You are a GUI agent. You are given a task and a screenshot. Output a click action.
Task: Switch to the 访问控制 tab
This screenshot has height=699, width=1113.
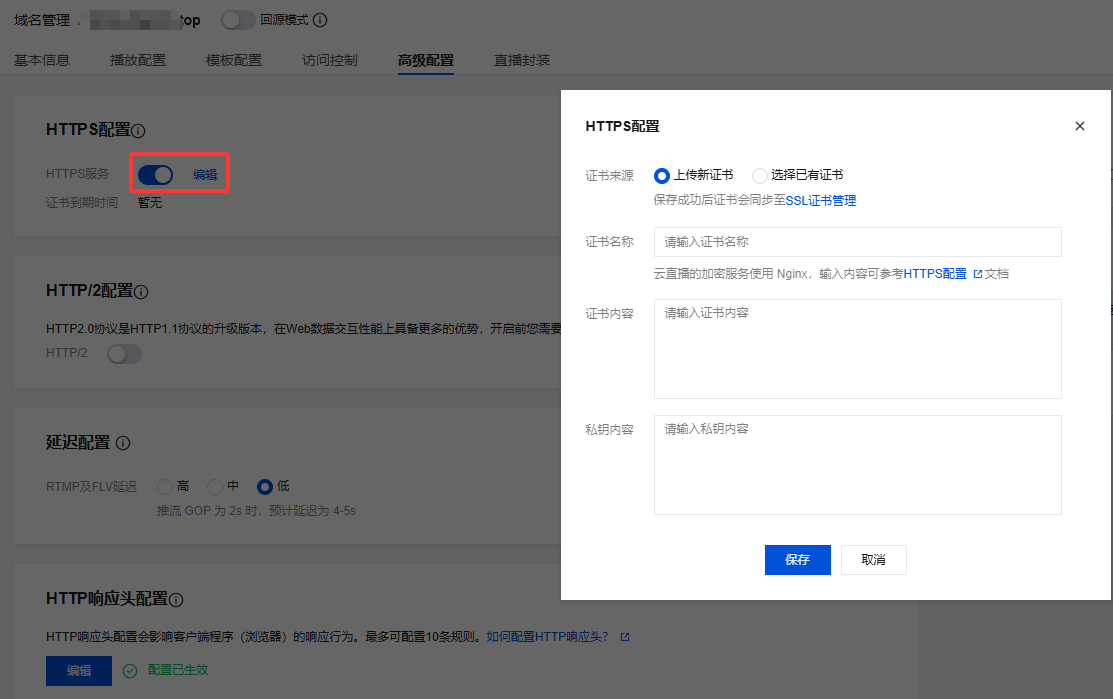click(x=329, y=60)
